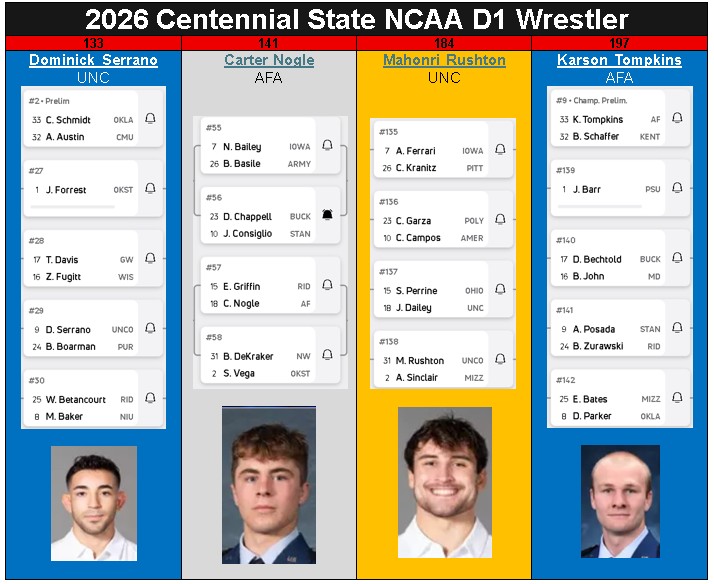
Task: Enable alert bell for Ferrari vs Kranitz match
Action: pyautogui.click(x=500, y=150)
